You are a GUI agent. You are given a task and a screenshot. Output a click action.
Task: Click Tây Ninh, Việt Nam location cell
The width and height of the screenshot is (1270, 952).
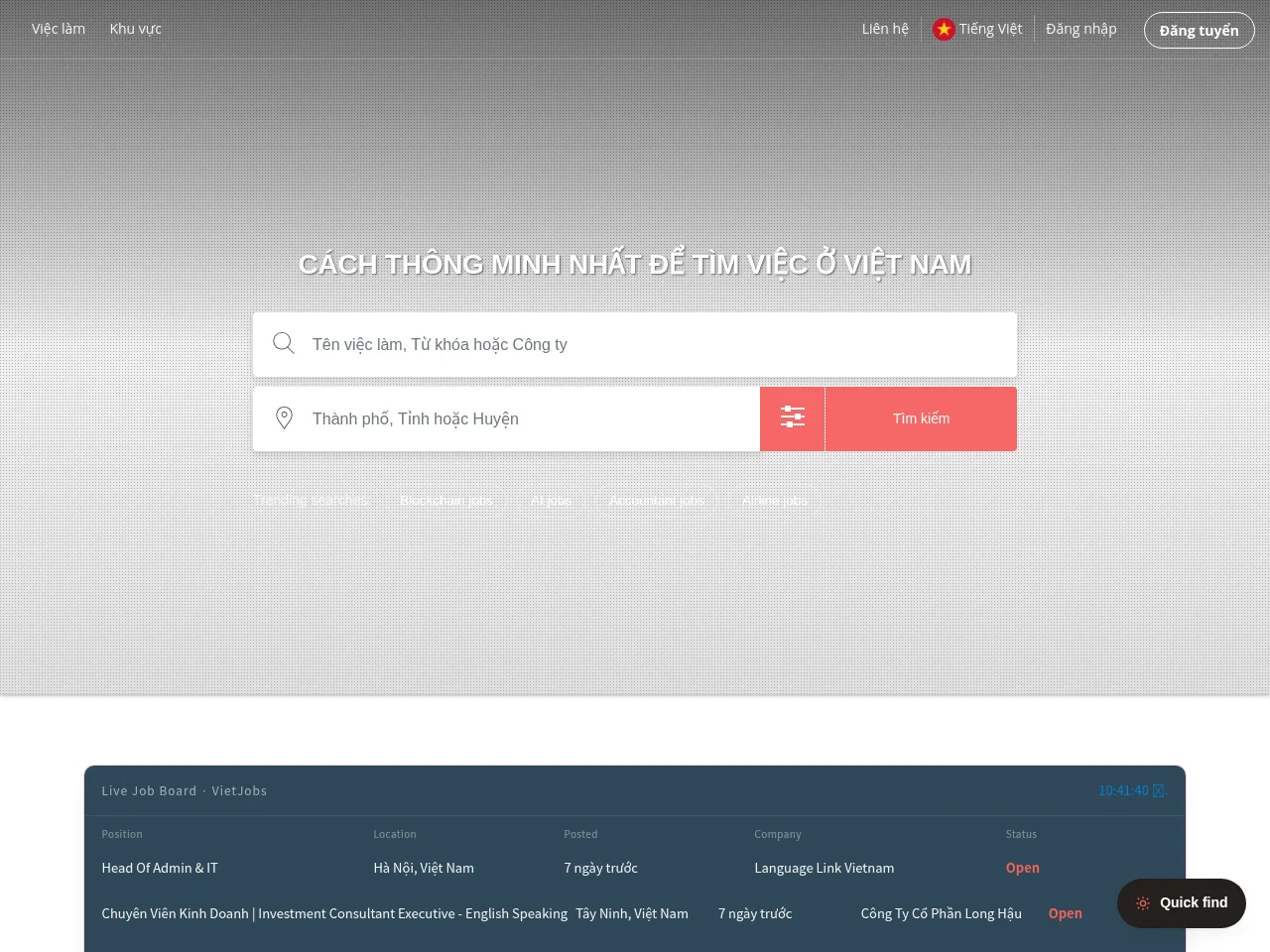tap(632, 913)
